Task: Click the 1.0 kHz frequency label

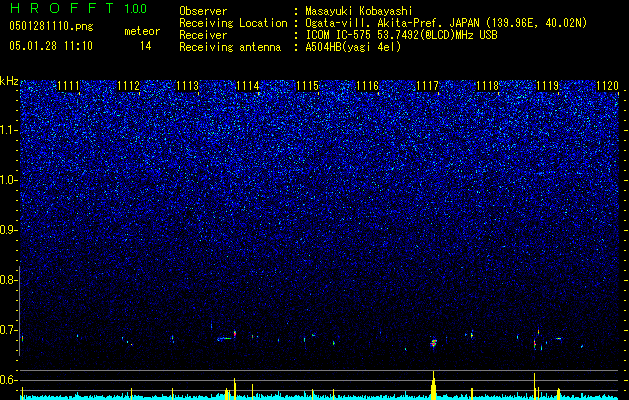Action: click(8, 180)
